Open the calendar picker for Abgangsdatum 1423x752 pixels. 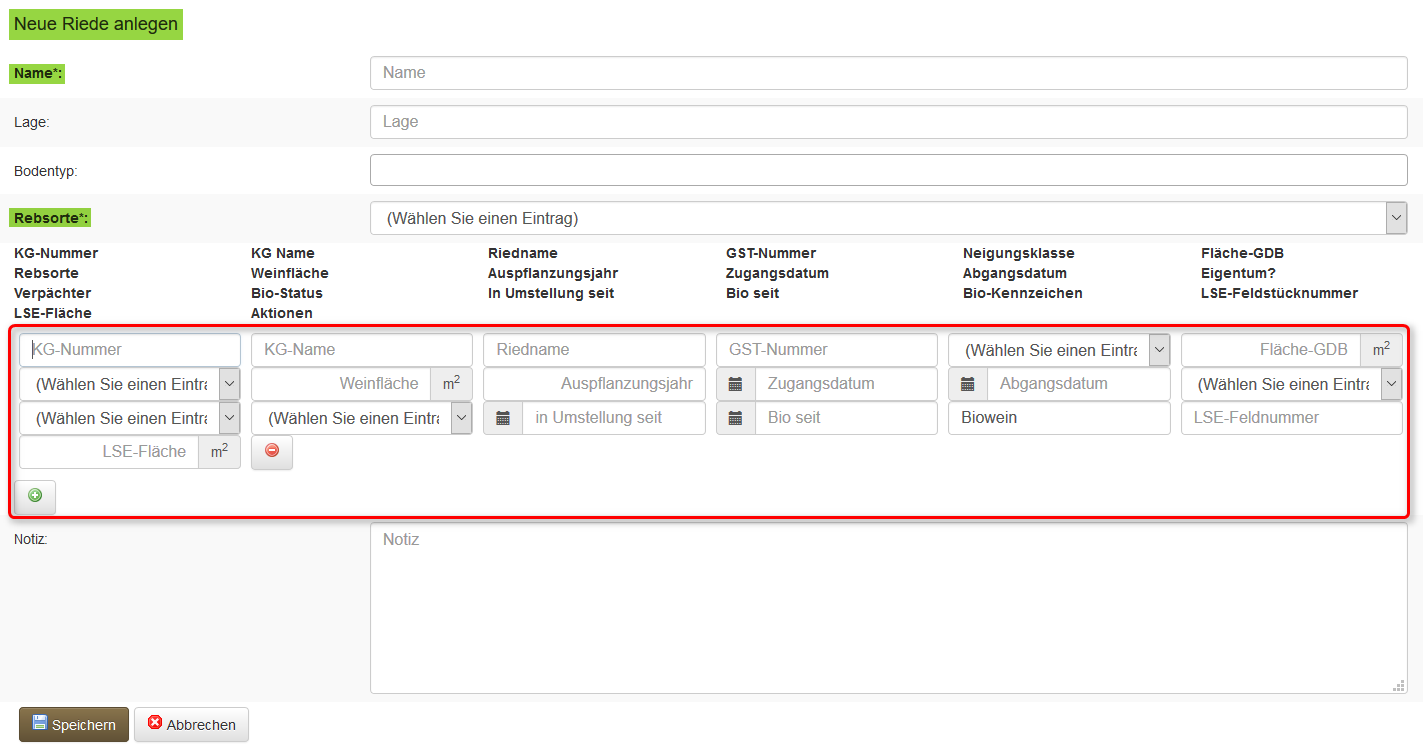968,384
